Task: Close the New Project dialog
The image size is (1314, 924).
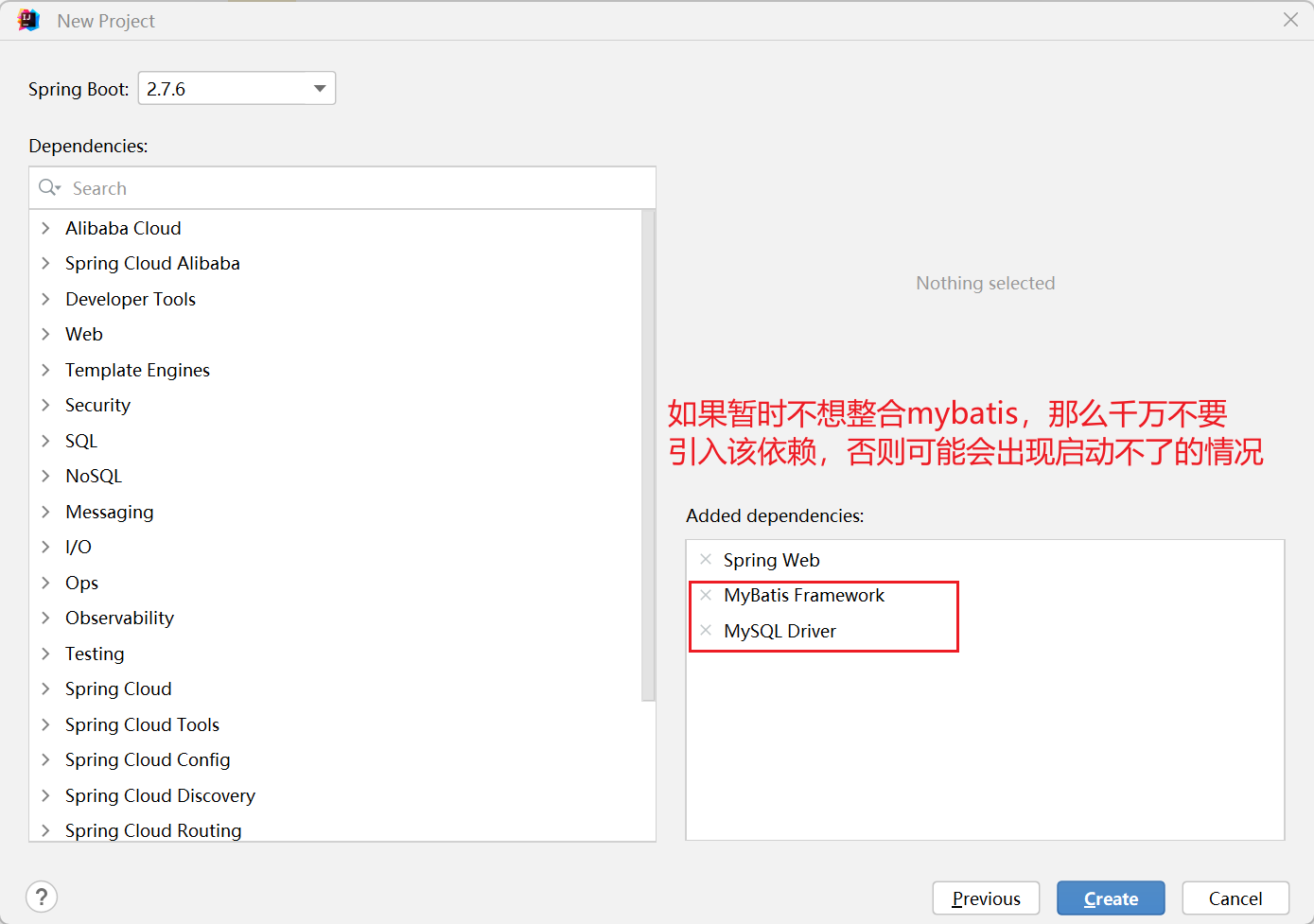Action: pyautogui.click(x=1290, y=20)
